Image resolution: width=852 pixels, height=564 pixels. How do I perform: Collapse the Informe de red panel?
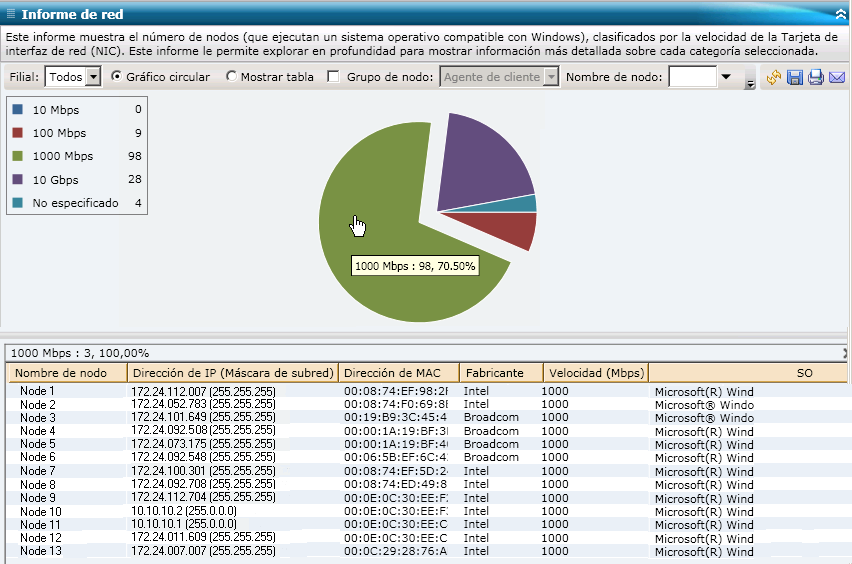point(841,14)
